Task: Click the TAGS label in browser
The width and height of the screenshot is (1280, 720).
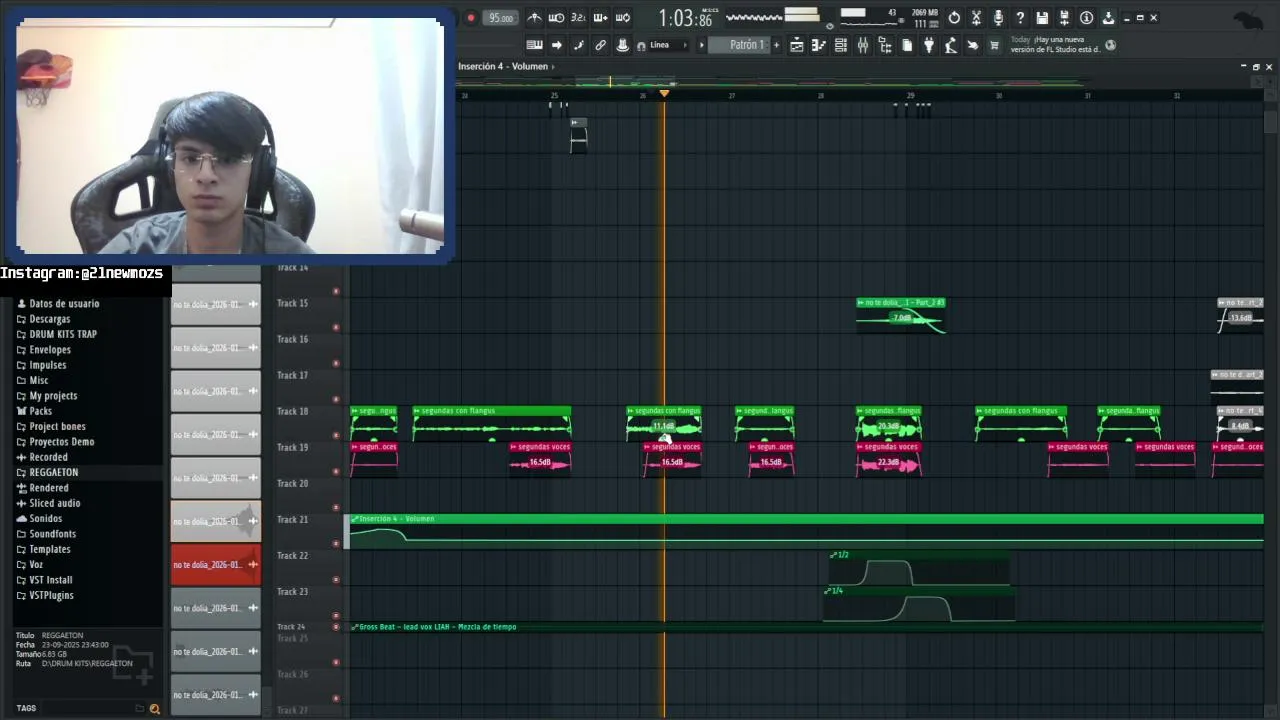Action: (26, 708)
